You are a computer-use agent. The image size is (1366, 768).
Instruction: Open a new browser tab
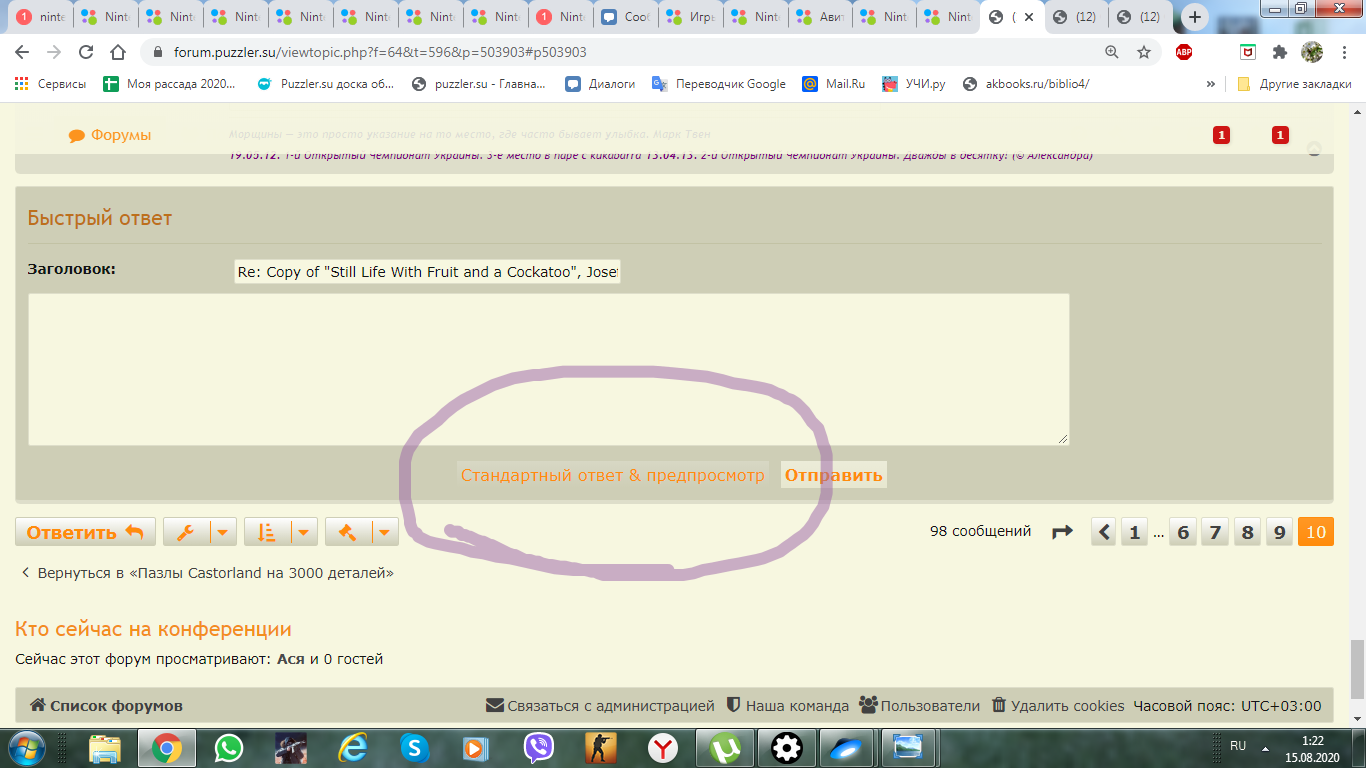1194,17
